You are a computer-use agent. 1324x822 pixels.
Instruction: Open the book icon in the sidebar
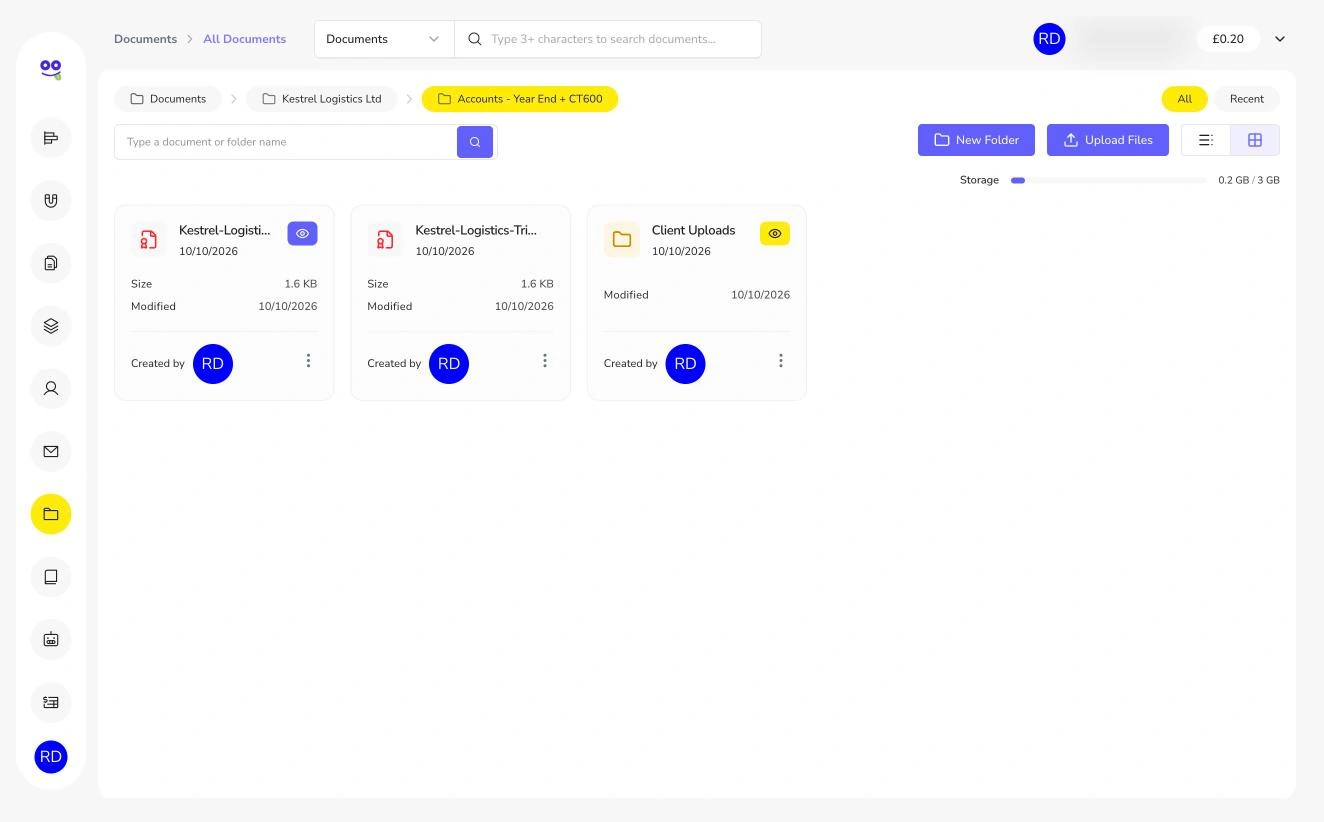(51, 577)
